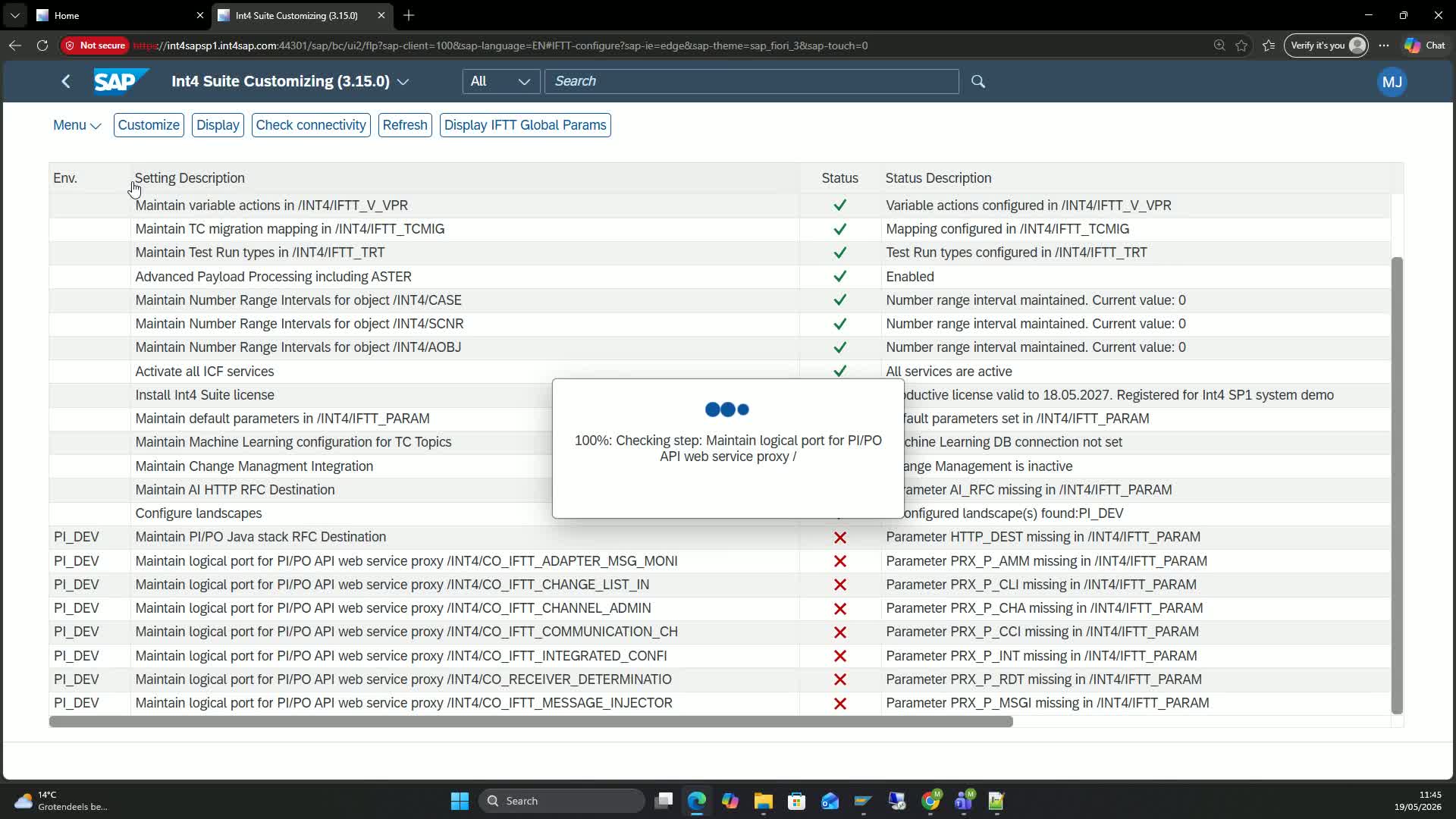
Task: Select row Maintain PI/PO Java stack RFC Destination
Action: pos(720,537)
